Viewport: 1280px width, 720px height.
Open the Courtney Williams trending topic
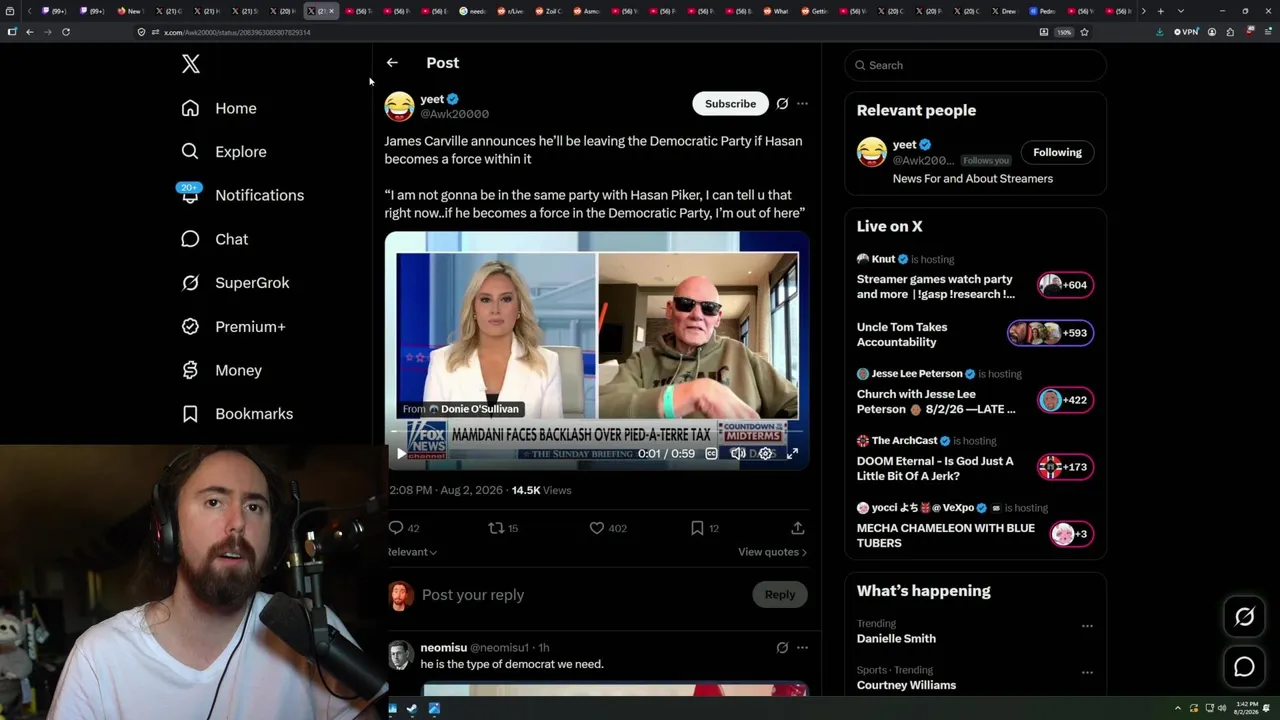[x=906, y=686]
